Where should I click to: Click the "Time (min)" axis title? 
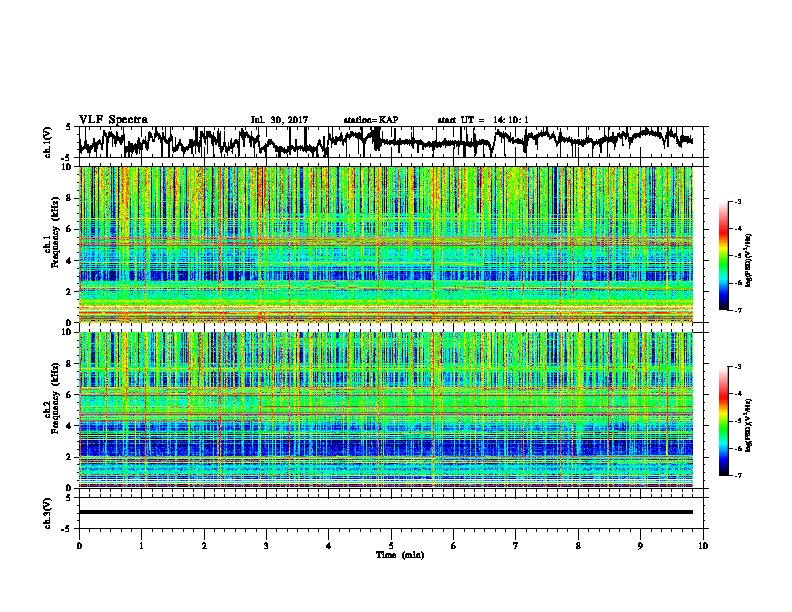(400, 555)
